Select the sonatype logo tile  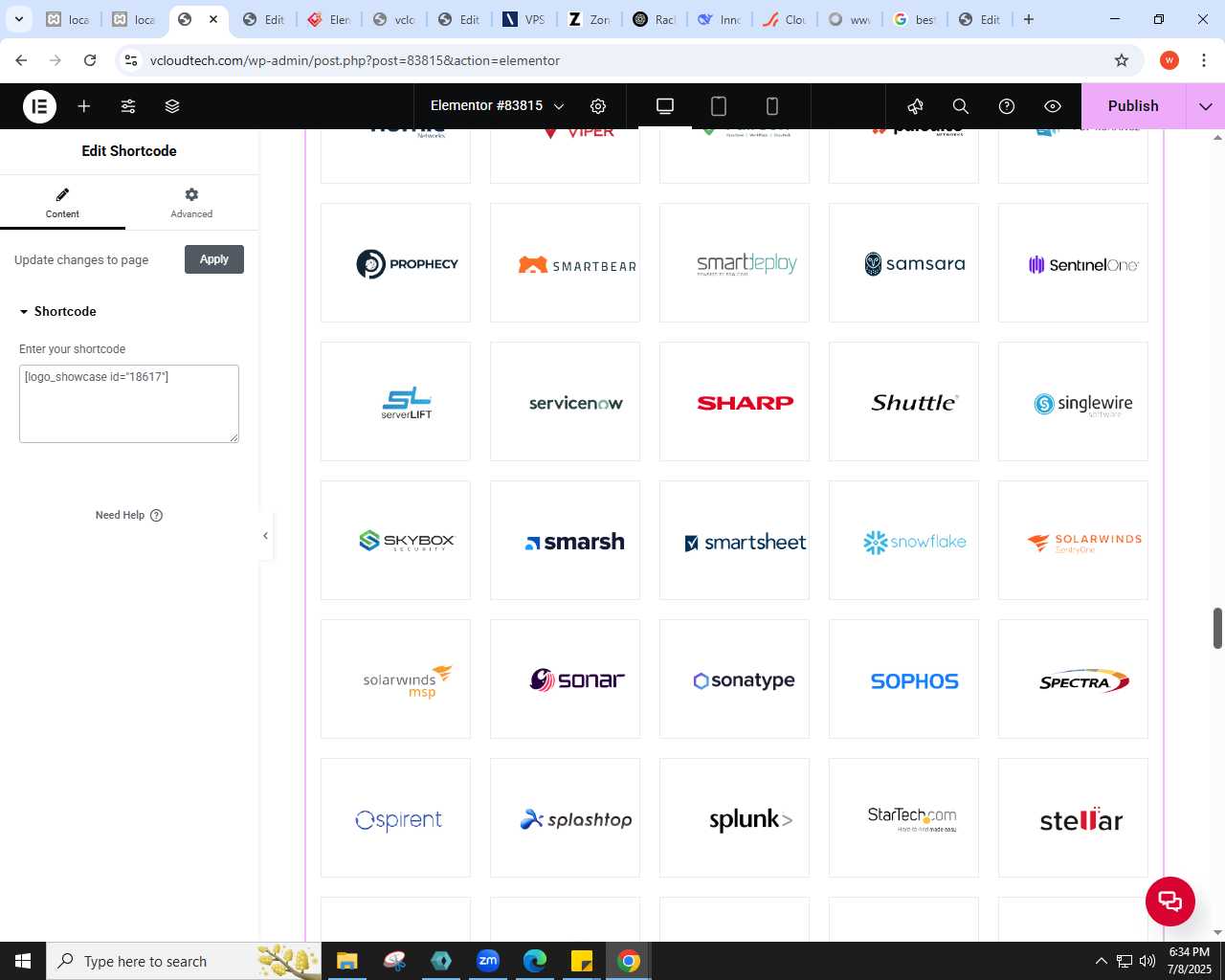point(734,679)
